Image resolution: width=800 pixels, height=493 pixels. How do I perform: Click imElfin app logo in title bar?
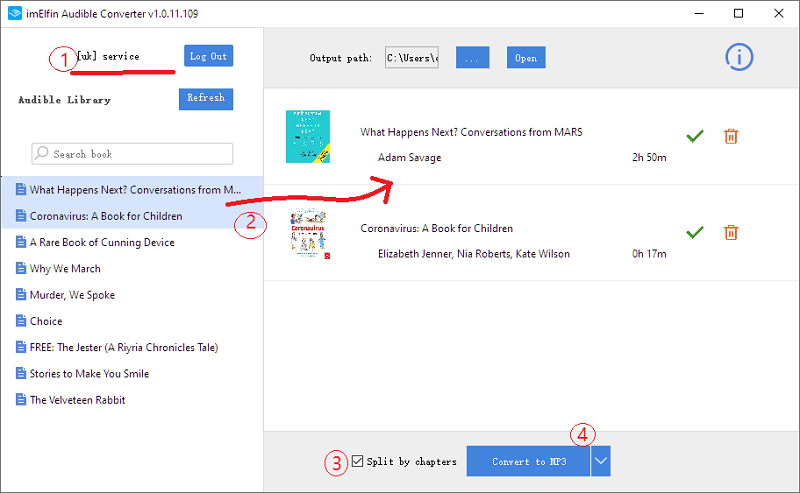(x=15, y=13)
